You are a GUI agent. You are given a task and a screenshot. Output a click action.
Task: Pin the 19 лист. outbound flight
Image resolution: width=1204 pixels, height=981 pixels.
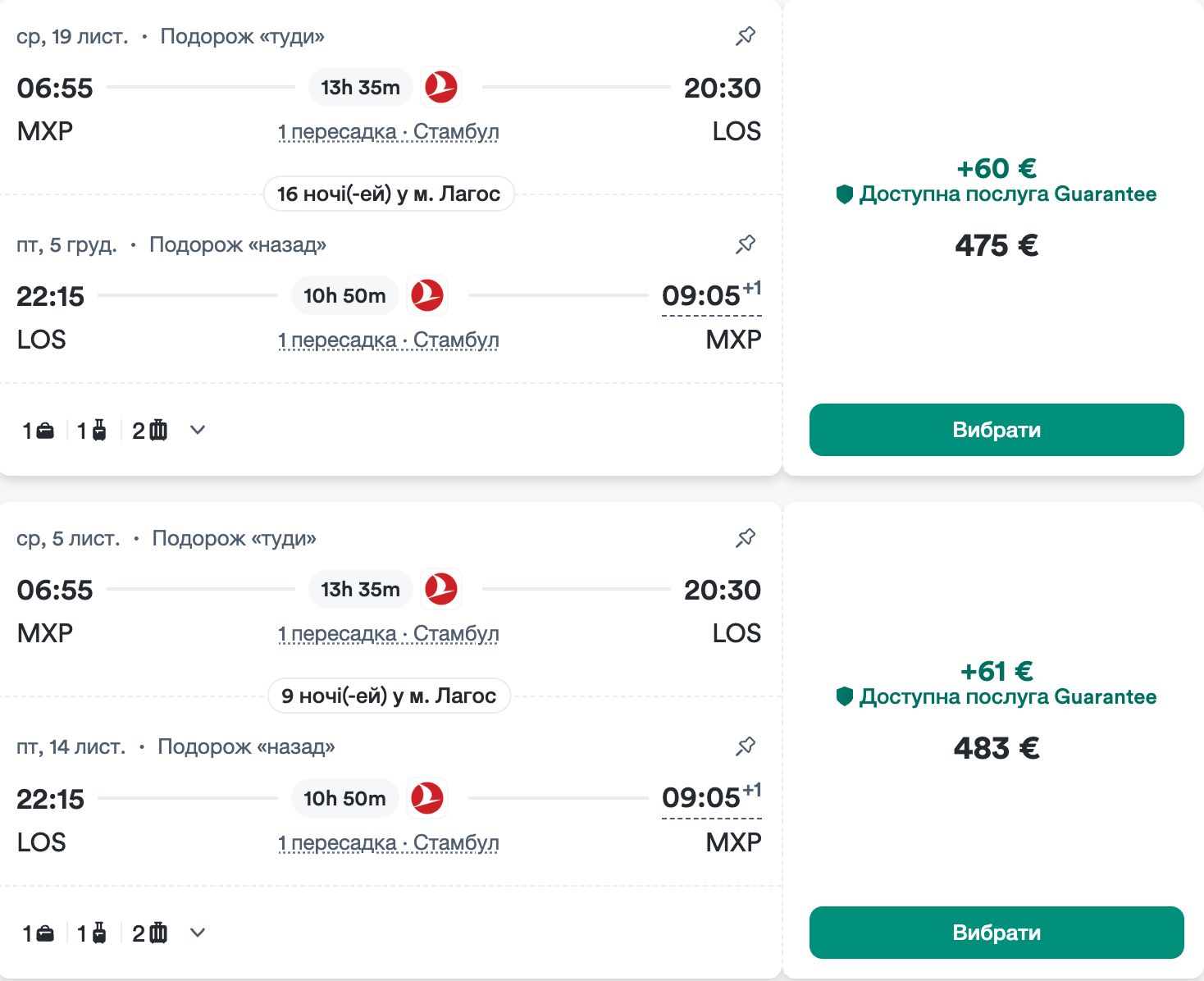[x=746, y=36]
